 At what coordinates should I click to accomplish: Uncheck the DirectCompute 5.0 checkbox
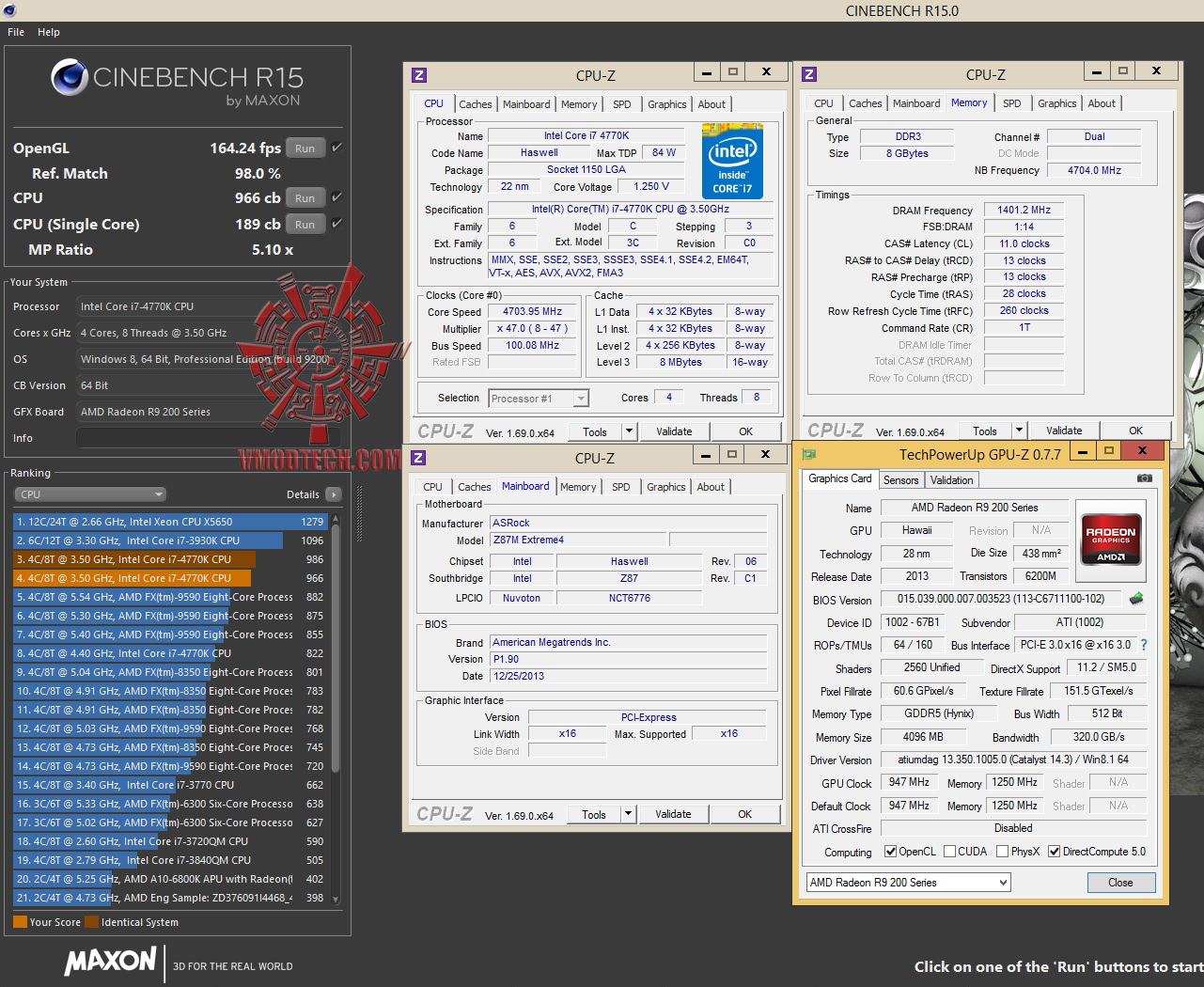1055,852
